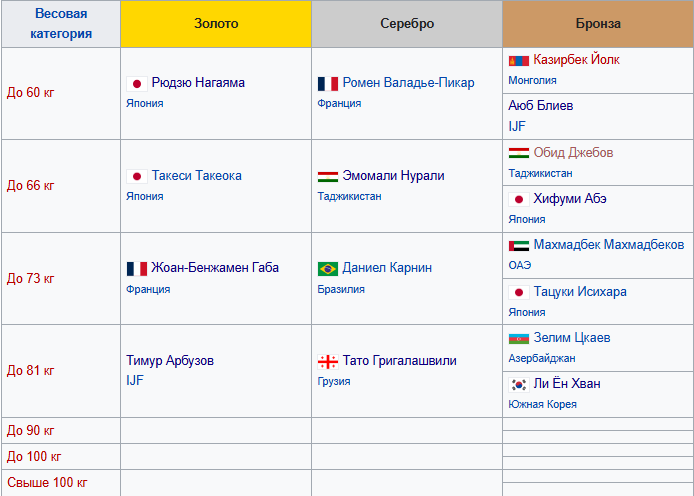Click the Южная Корея country link
Image resolution: width=694 pixels, height=496 pixels.
click(542, 404)
